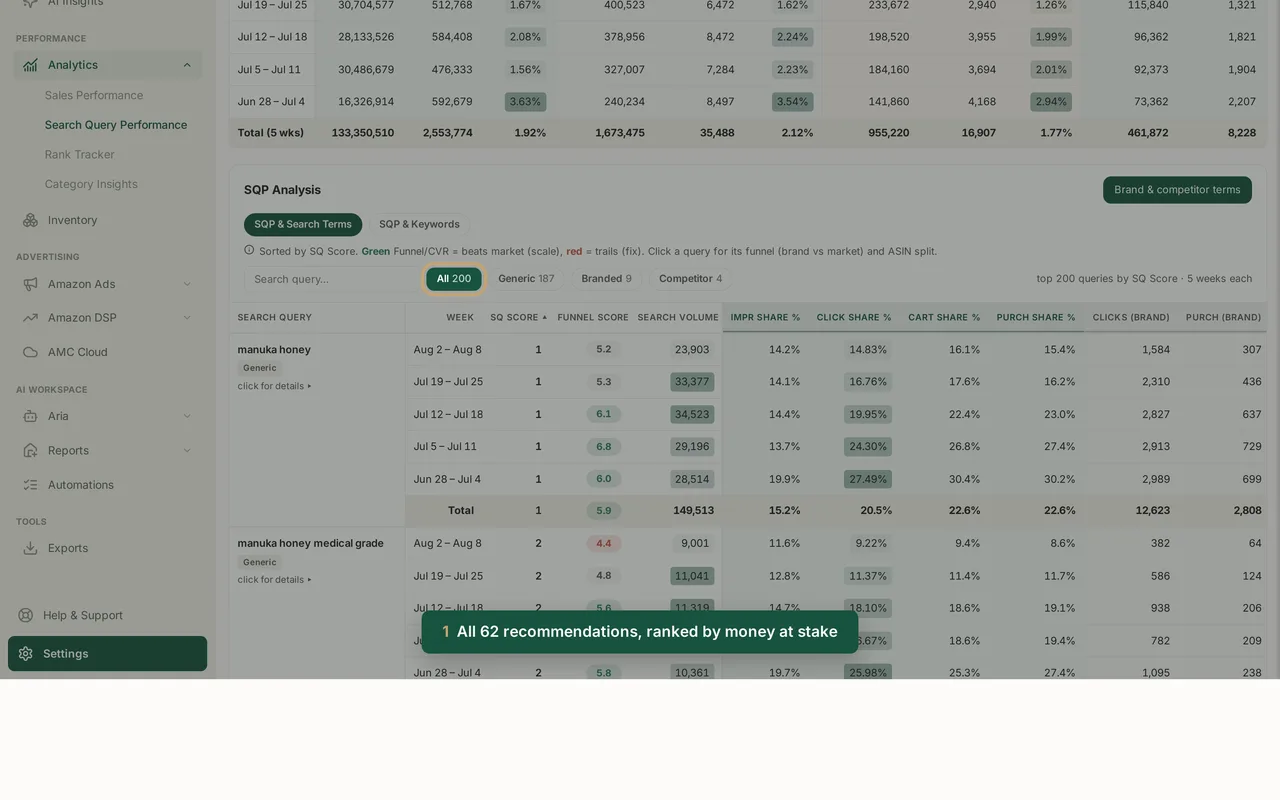This screenshot has width=1280, height=800.
Task: Click the Search Query column header
Action: click(x=275, y=317)
